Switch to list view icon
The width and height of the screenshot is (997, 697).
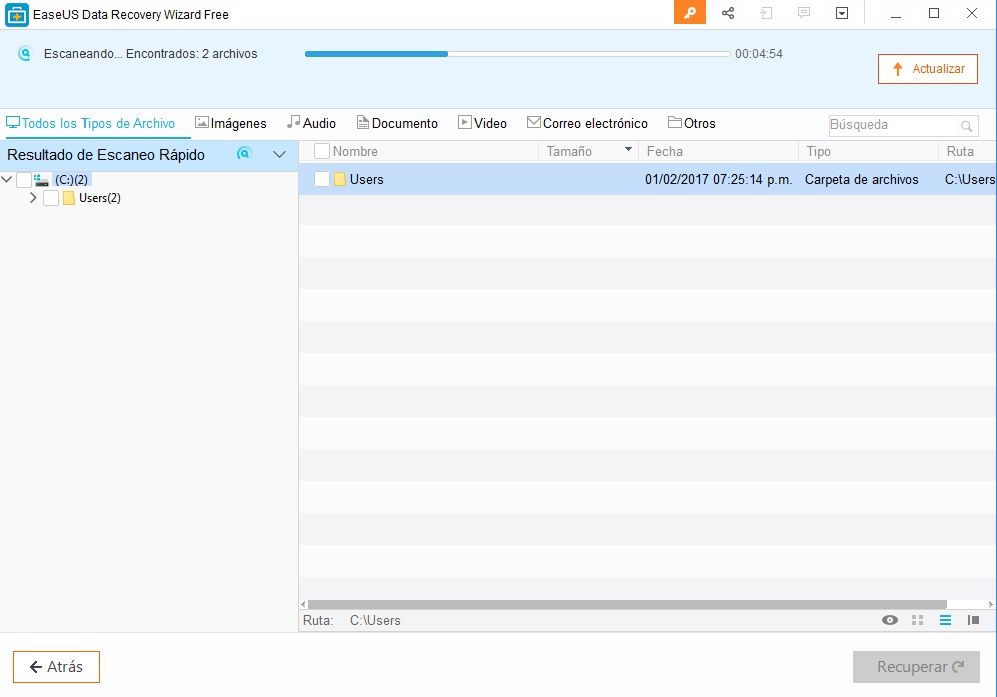pos(945,621)
